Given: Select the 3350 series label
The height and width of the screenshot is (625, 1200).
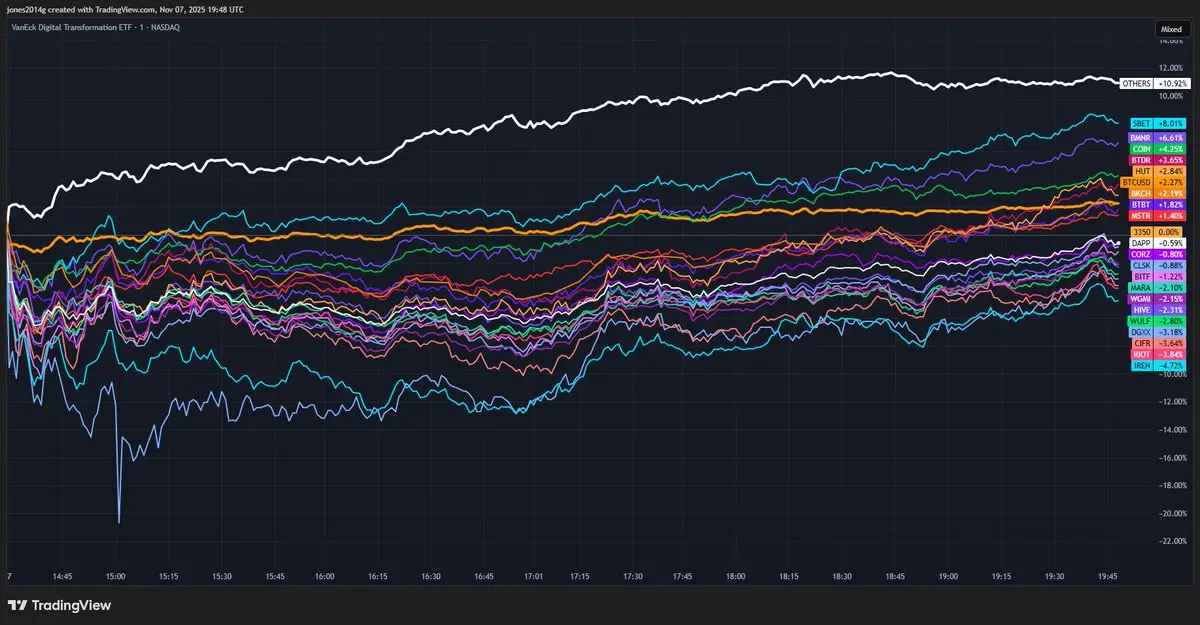Looking at the screenshot, I should [x=1142, y=231].
